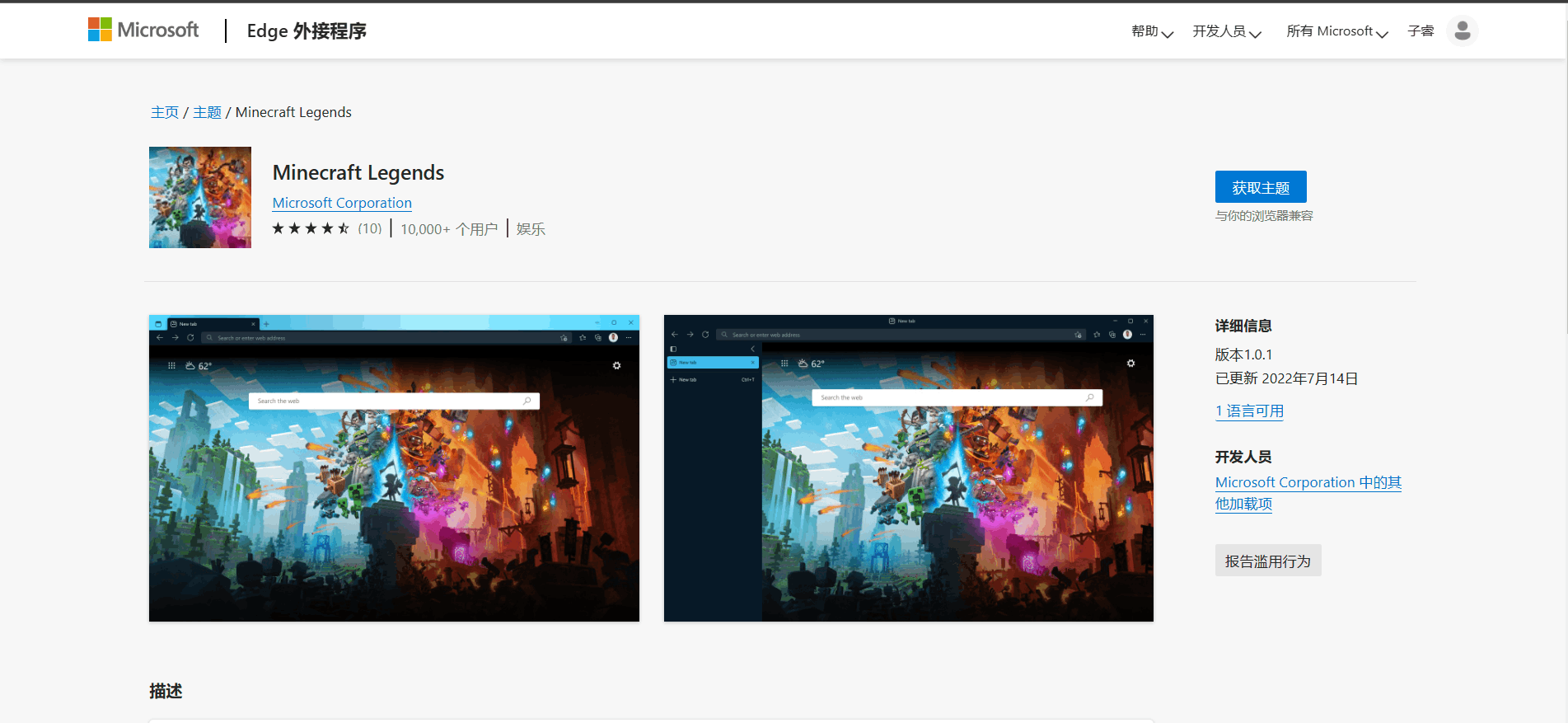The image size is (1568, 723).
Task: Click the 报告滥用行为 button
Action: click(x=1268, y=561)
